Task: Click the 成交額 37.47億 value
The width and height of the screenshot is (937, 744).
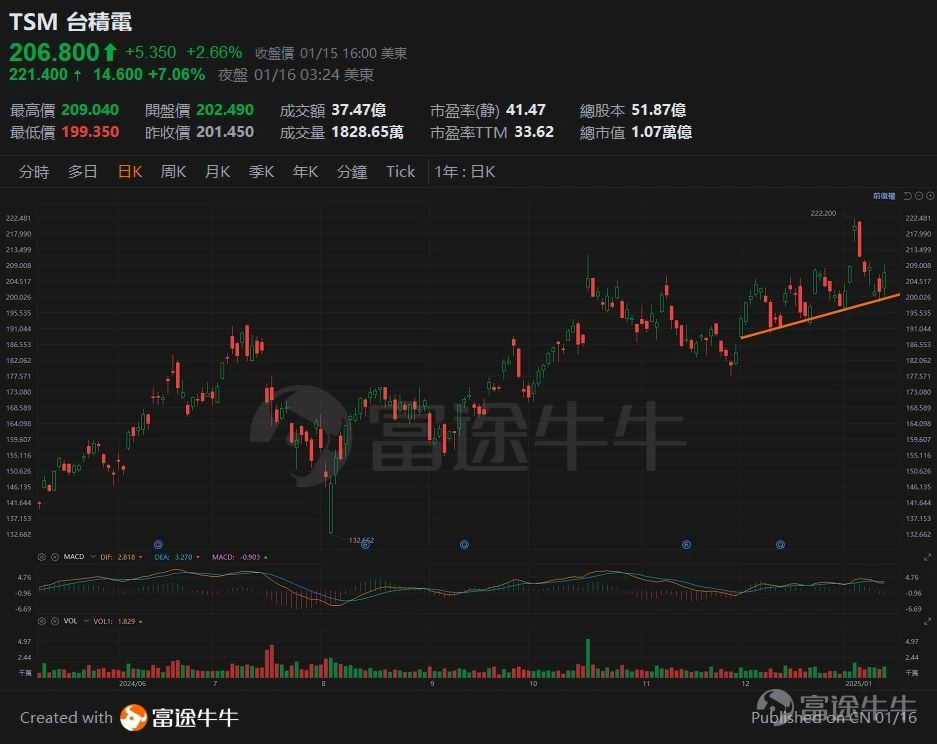Action: pos(359,110)
